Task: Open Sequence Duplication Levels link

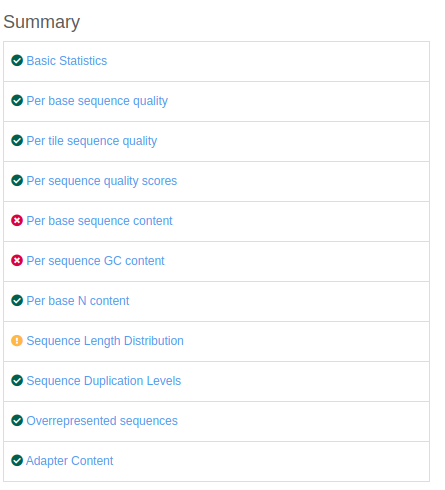Action: (x=104, y=381)
